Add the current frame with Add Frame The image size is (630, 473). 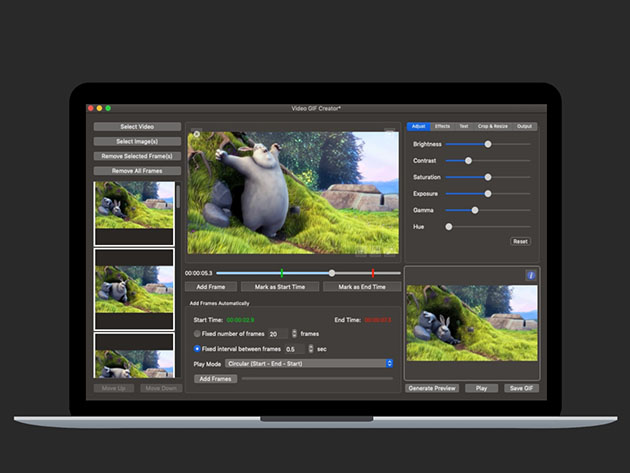click(x=211, y=287)
